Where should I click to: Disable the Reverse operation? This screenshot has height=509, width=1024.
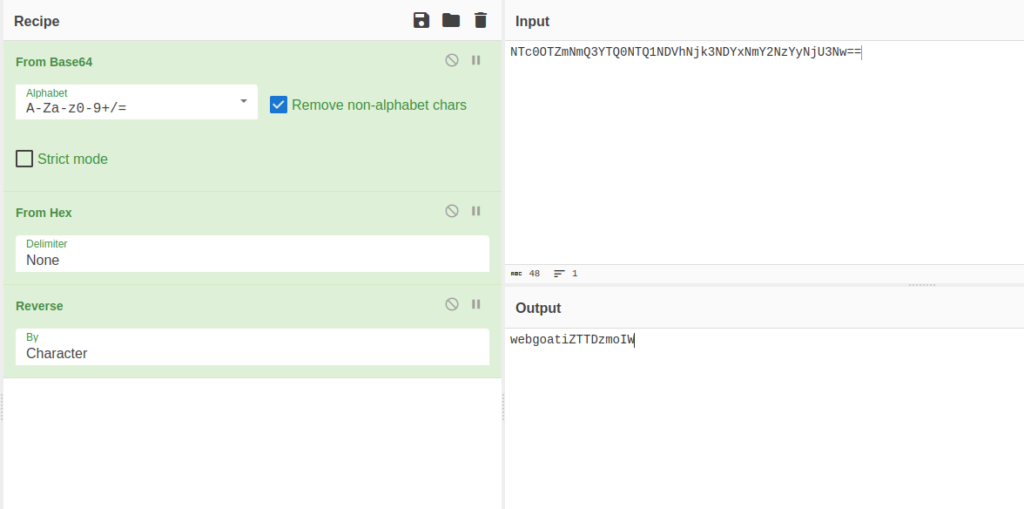[x=452, y=304]
